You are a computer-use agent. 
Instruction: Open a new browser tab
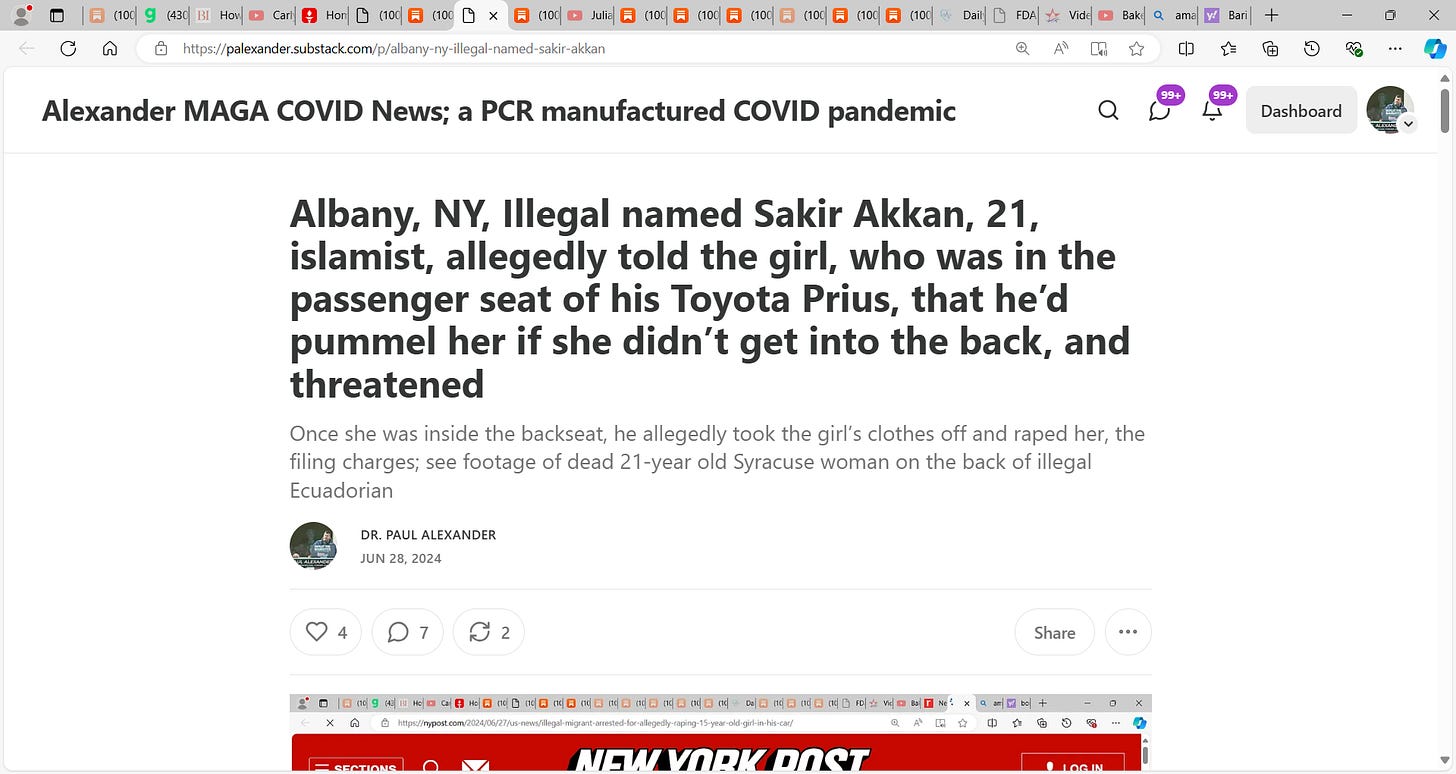click(x=1271, y=15)
